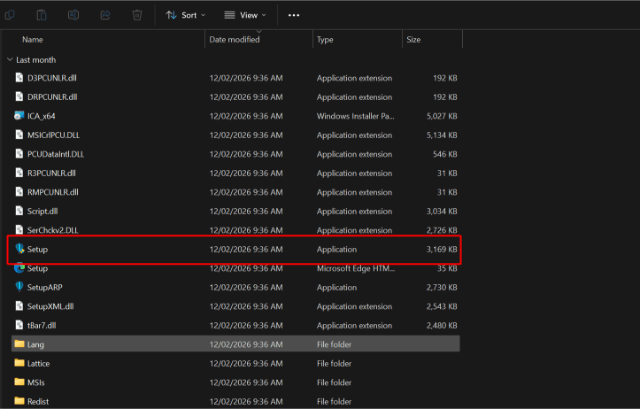Open the See more ellipsis menu
Screen dimensions: 640x409
coord(293,15)
